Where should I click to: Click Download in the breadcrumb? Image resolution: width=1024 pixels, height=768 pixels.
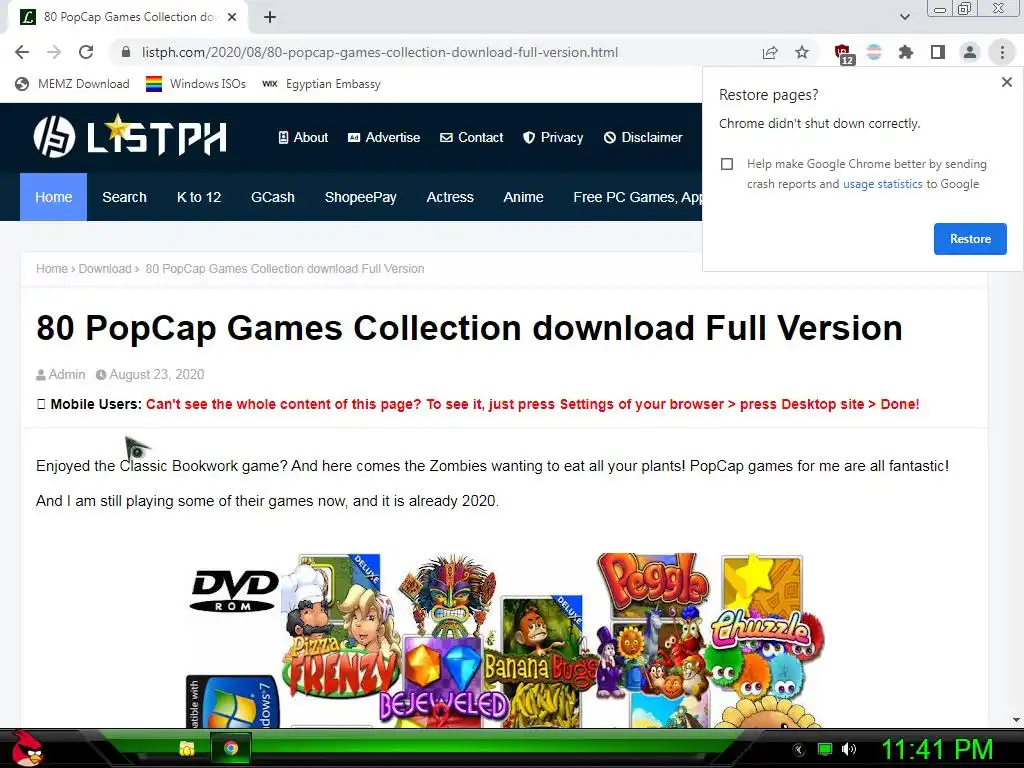coord(105,268)
